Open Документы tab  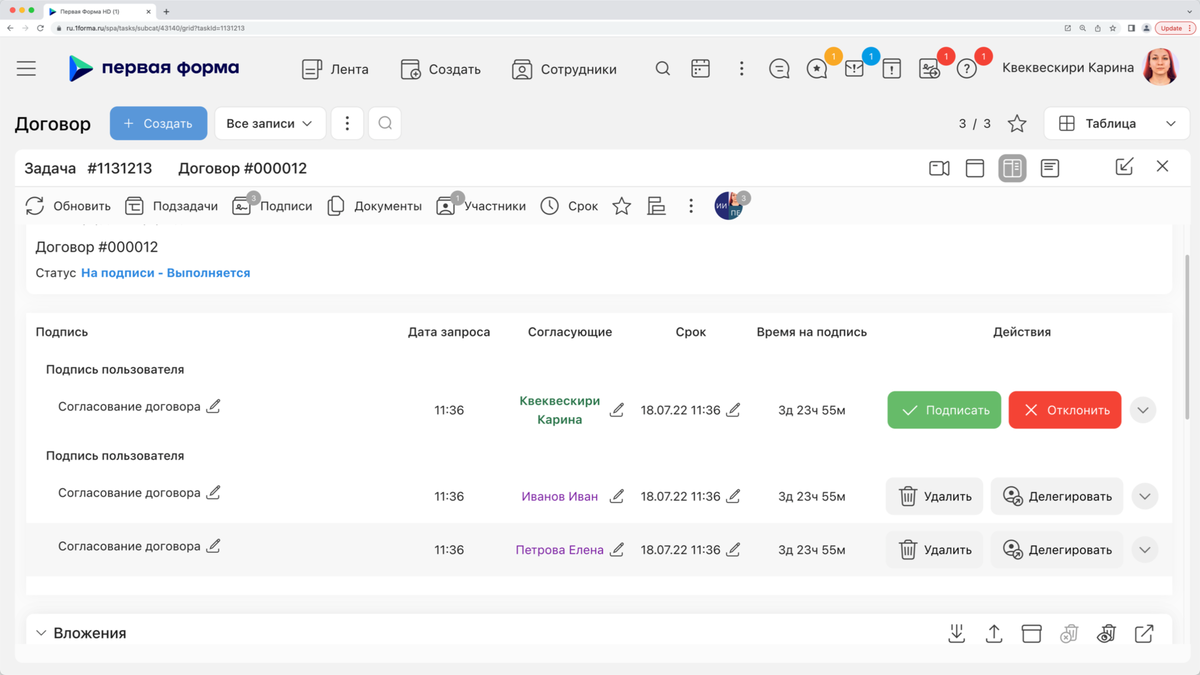tap(375, 206)
